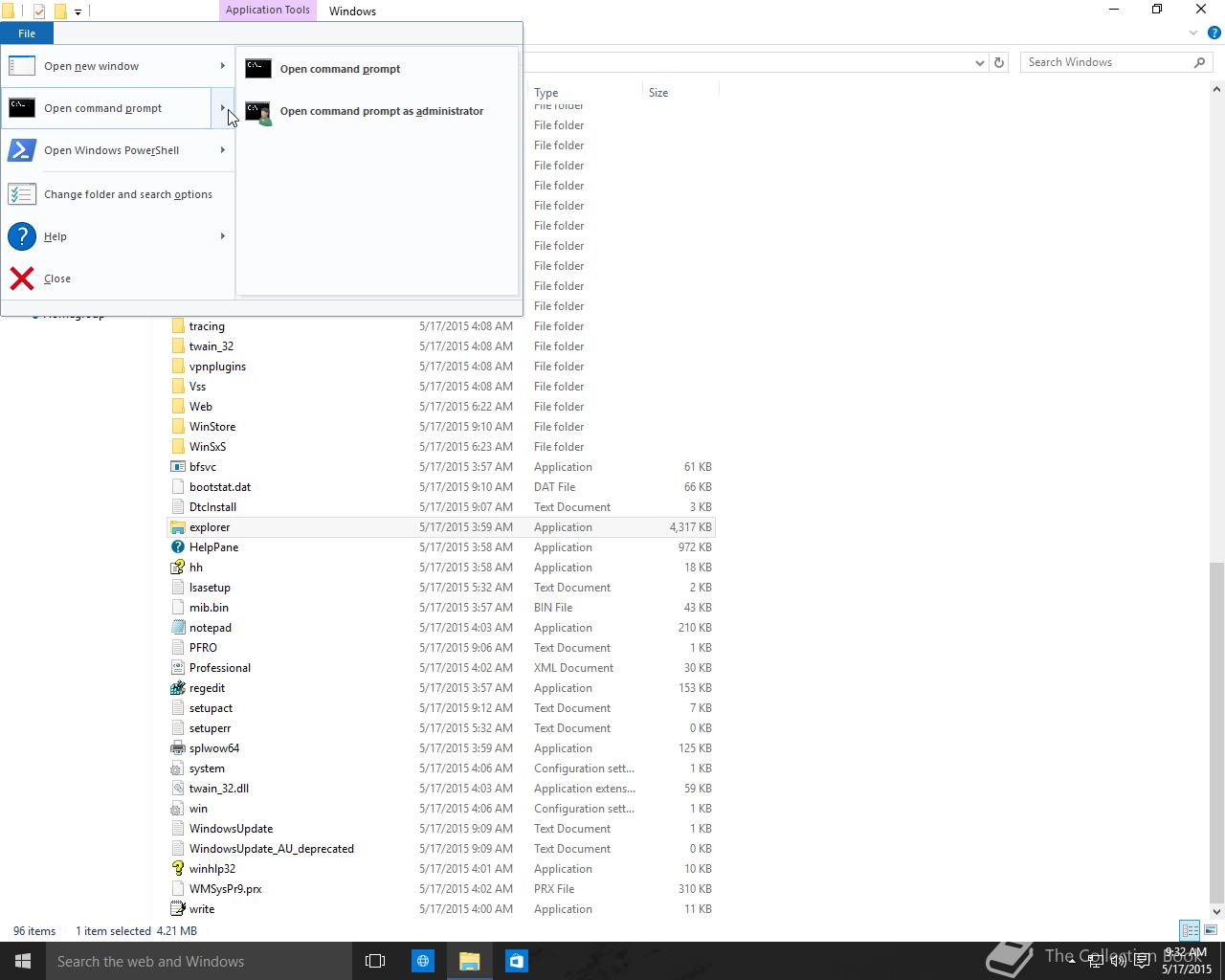Image resolution: width=1225 pixels, height=980 pixels.
Task: Click the Windows Start button
Action: [x=23, y=961]
